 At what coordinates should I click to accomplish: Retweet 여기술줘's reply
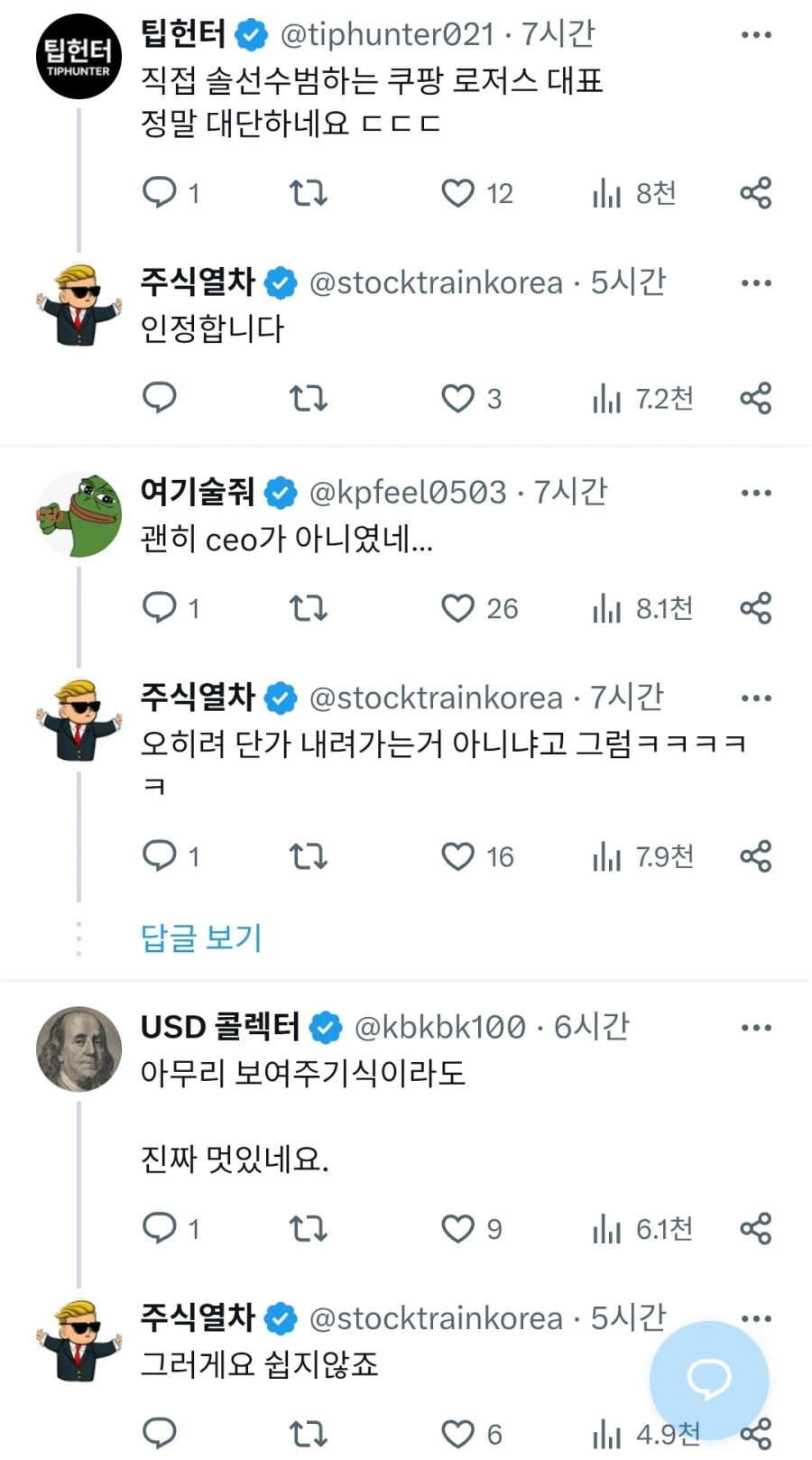coord(308,607)
